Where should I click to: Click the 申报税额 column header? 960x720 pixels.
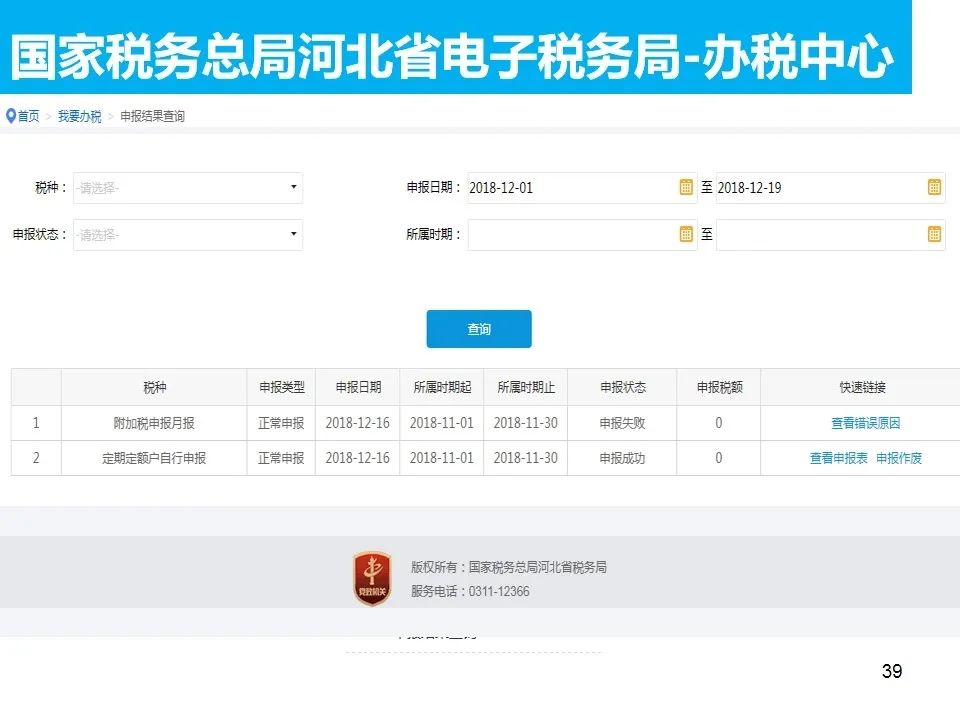point(719,387)
